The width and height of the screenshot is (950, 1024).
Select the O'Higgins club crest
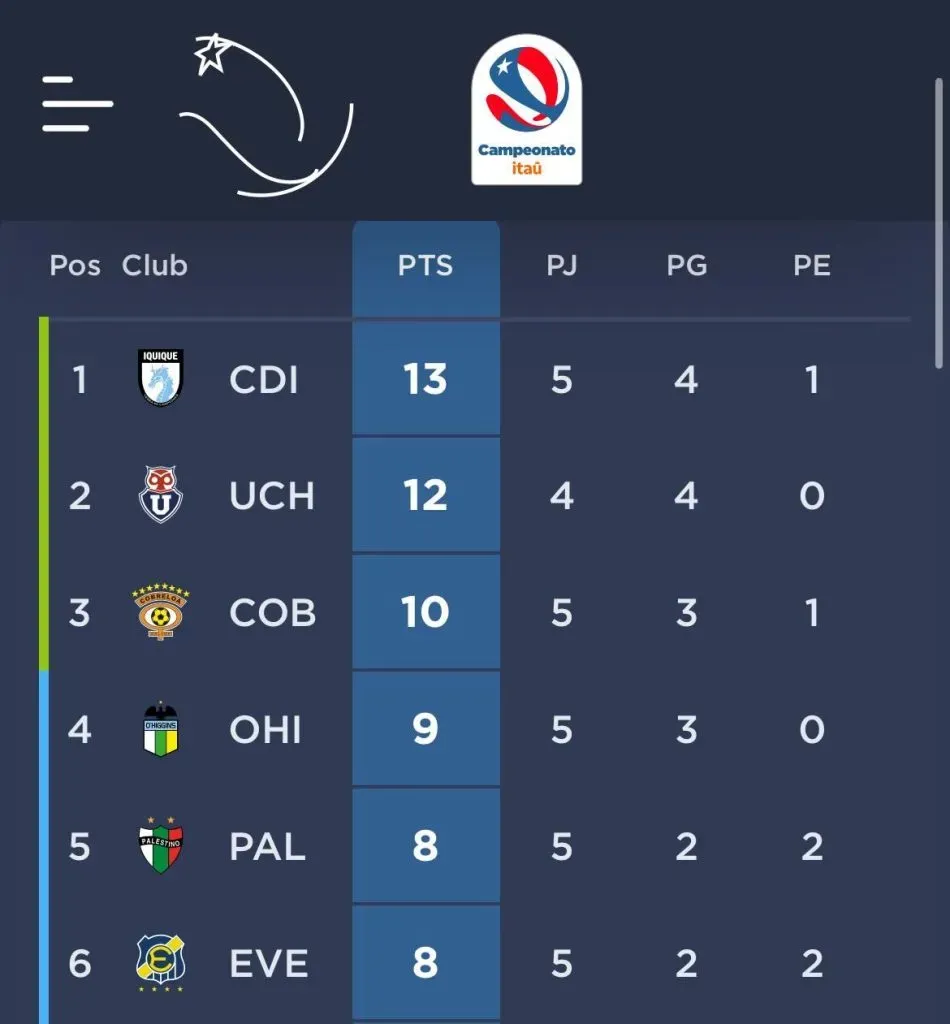click(x=161, y=729)
